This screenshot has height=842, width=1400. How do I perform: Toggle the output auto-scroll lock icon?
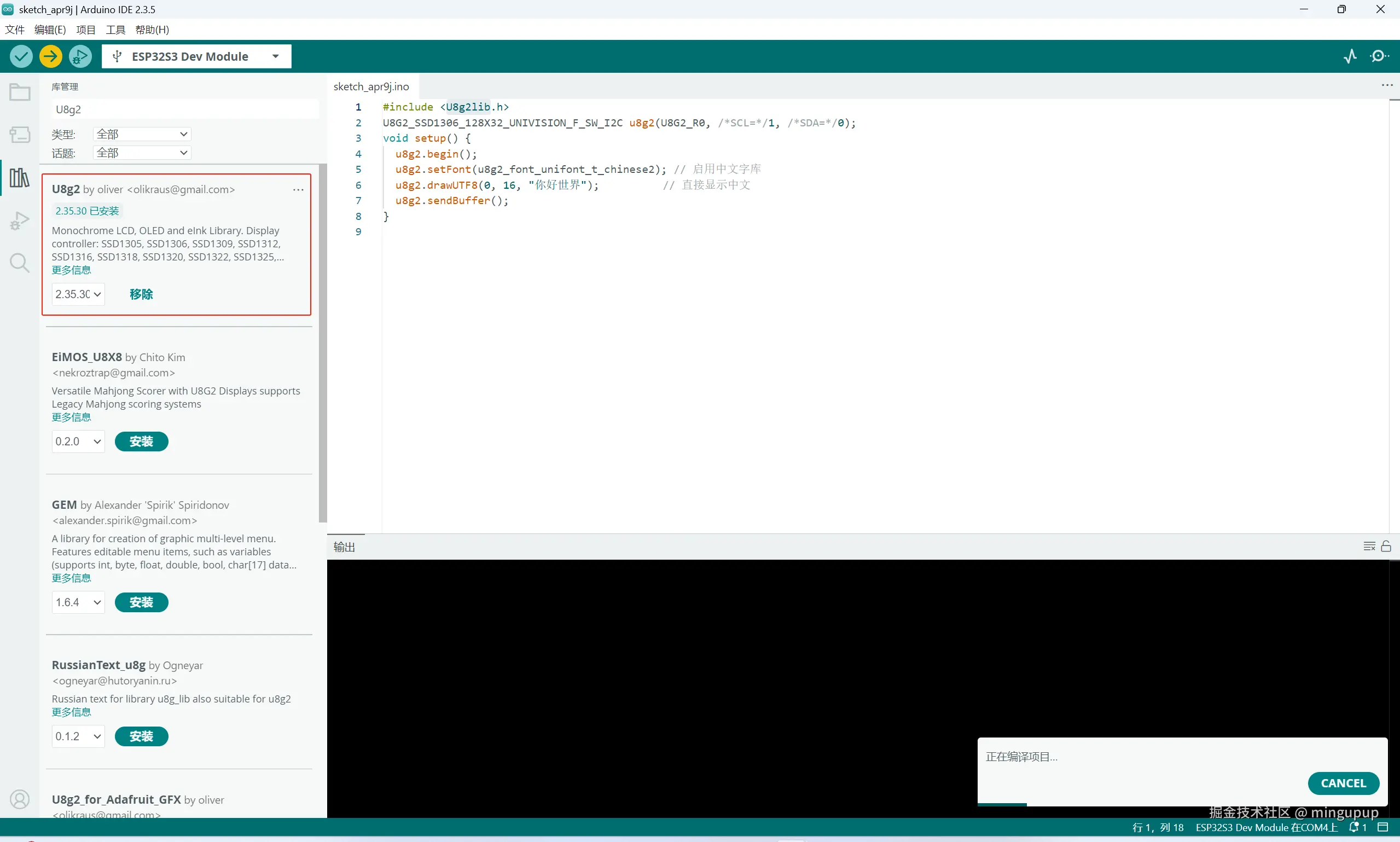[1386, 547]
